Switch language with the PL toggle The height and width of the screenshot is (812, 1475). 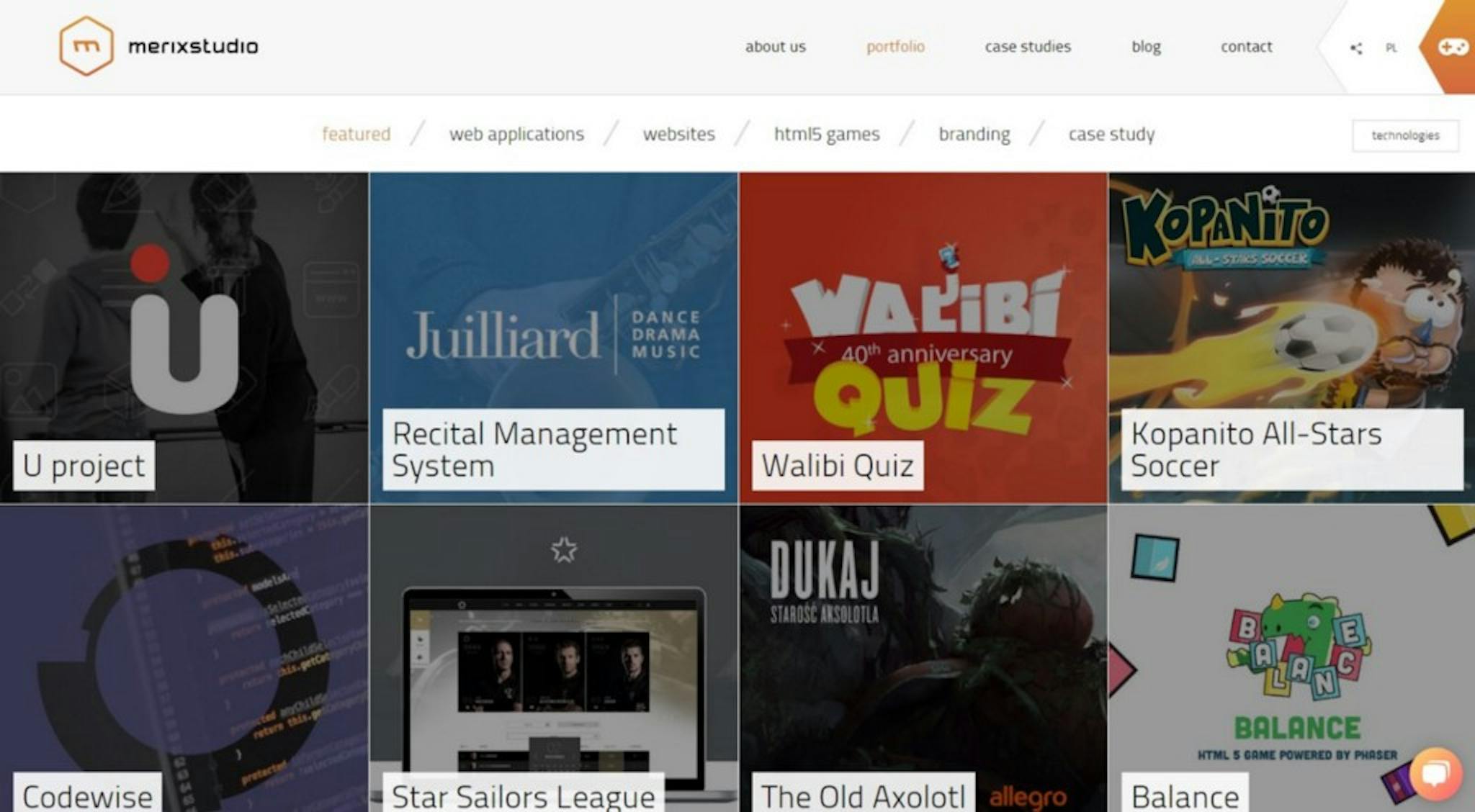pyautogui.click(x=1391, y=48)
